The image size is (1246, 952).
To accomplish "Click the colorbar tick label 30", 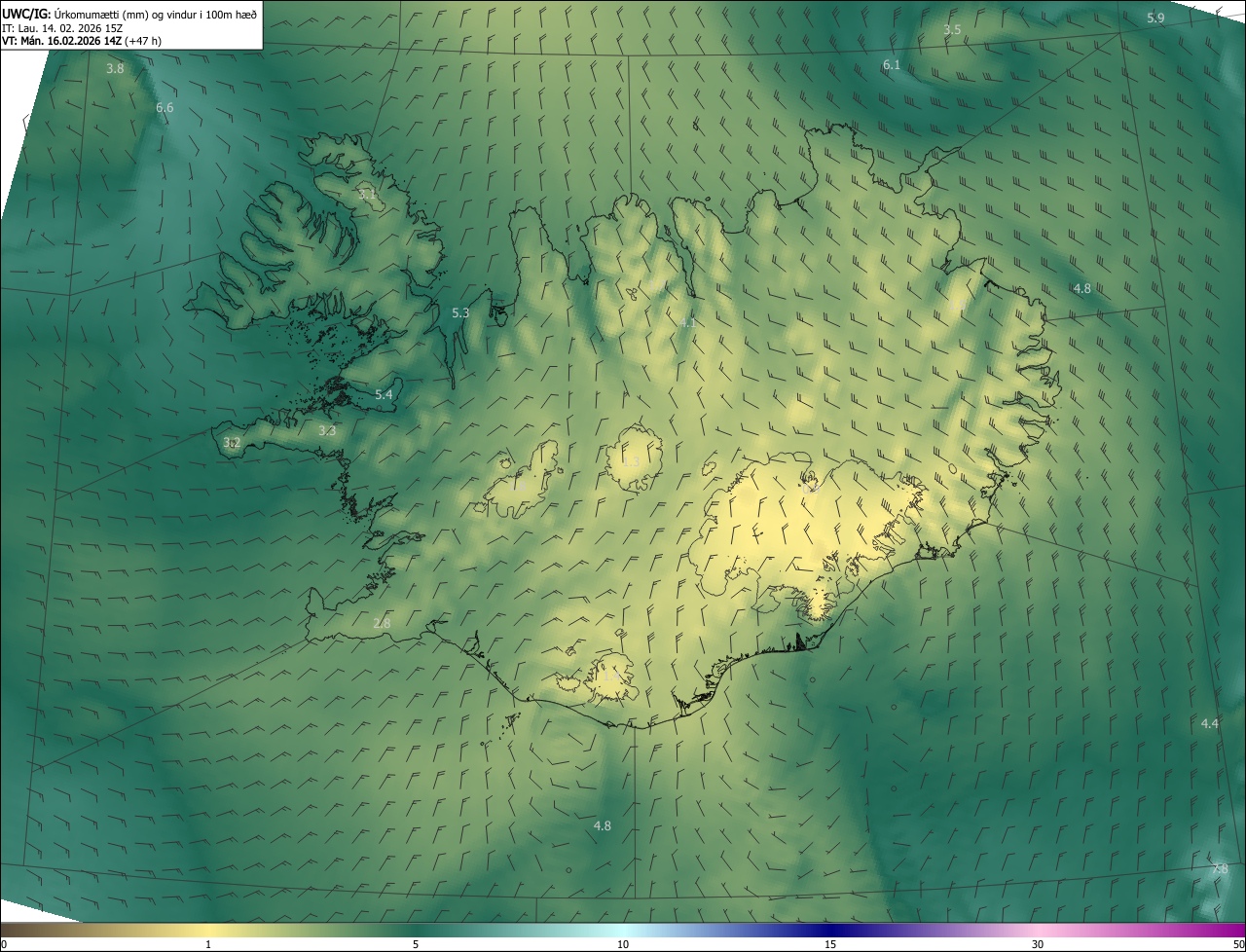I will (1038, 944).
